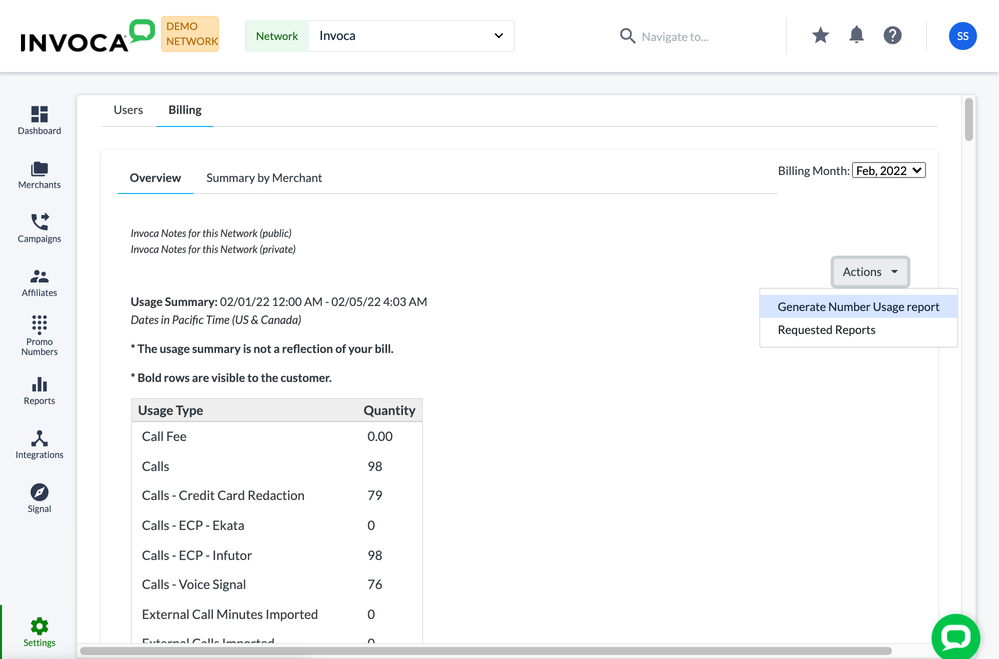Switch to Summary by Merchant tab

[264, 178]
